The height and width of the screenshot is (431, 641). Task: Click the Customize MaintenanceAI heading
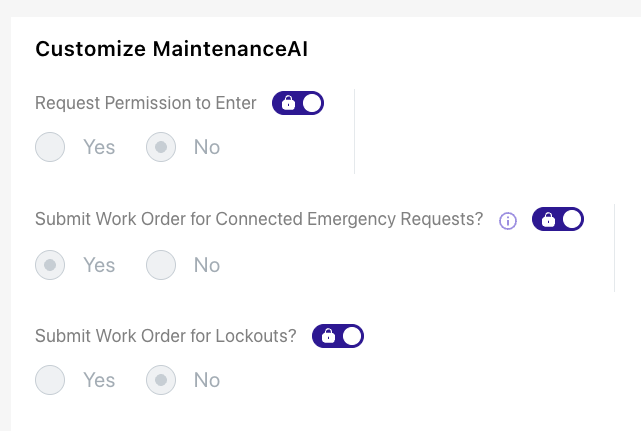[171, 49]
